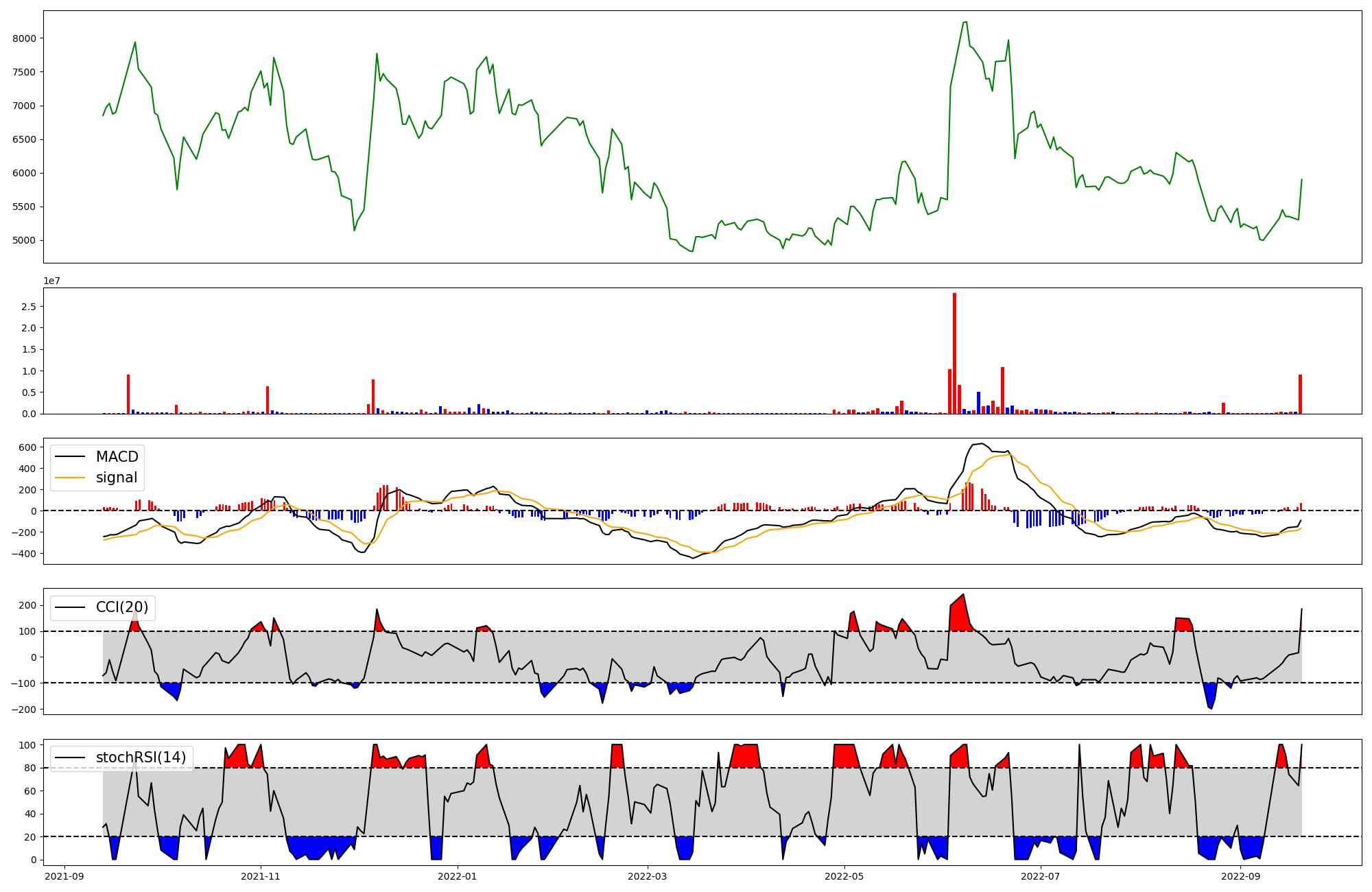Click the tallest red volume bar

(x=954, y=353)
